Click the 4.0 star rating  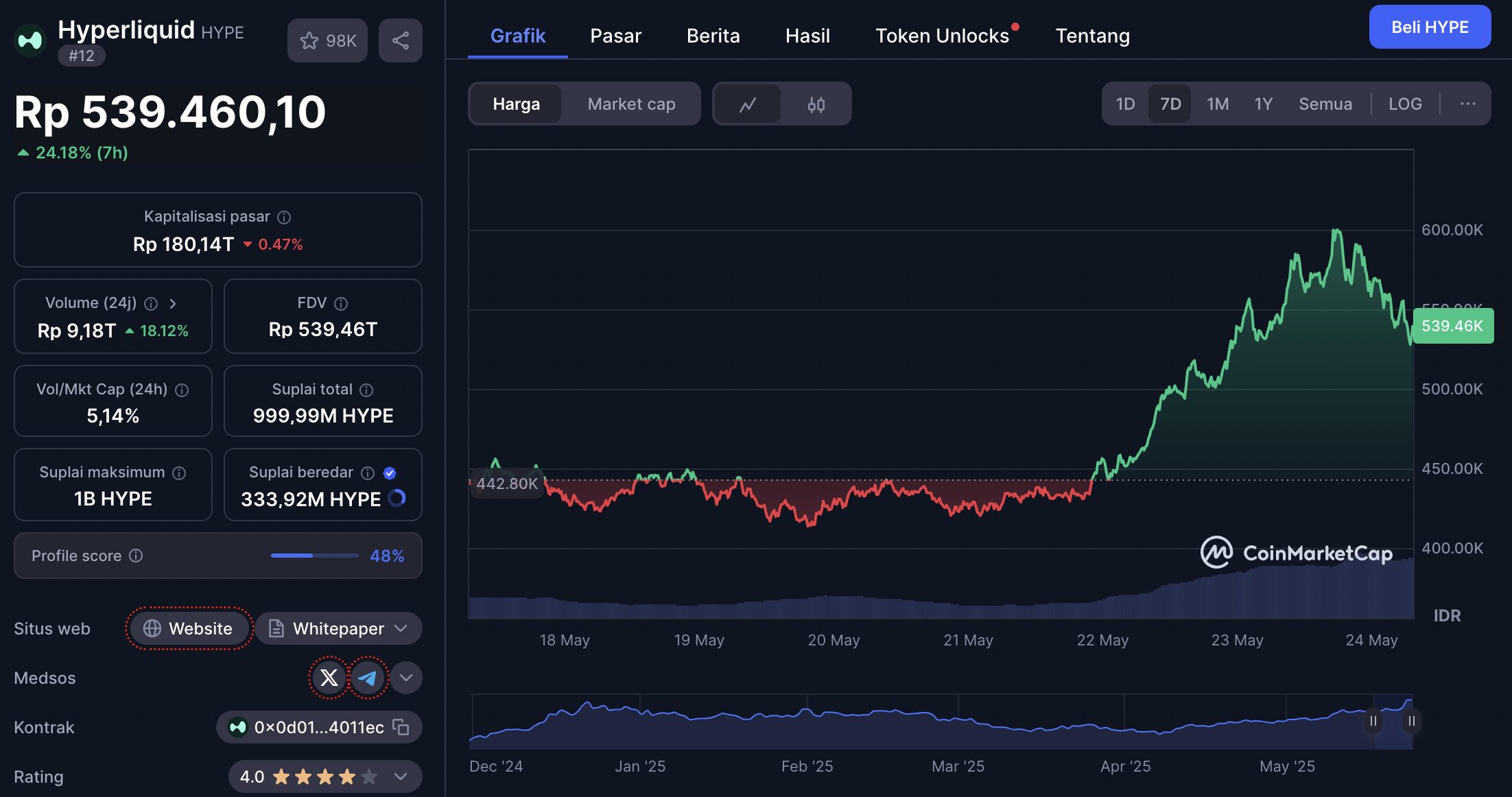pyautogui.click(x=308, y=776)
